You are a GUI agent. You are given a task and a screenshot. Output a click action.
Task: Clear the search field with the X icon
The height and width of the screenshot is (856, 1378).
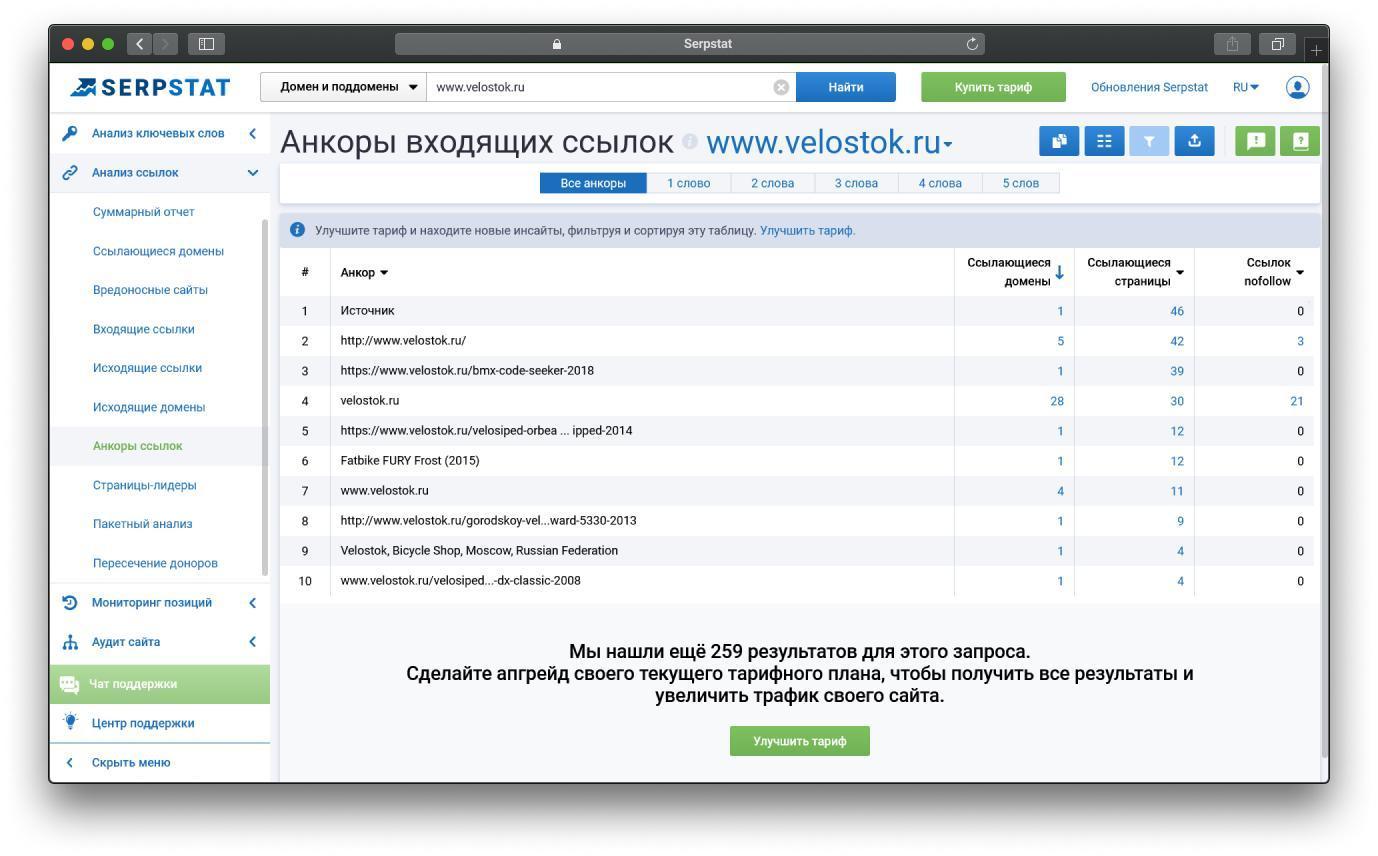pos(781,87)
